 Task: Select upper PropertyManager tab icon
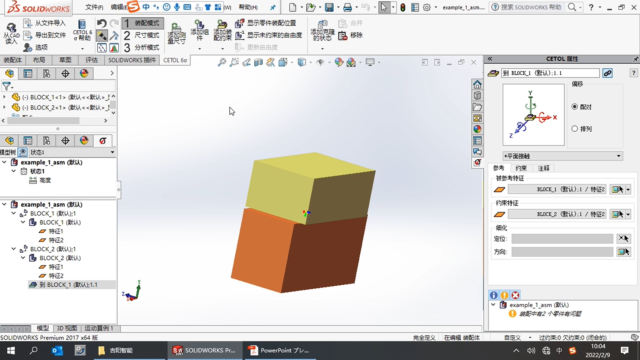(x=28, y=73)
